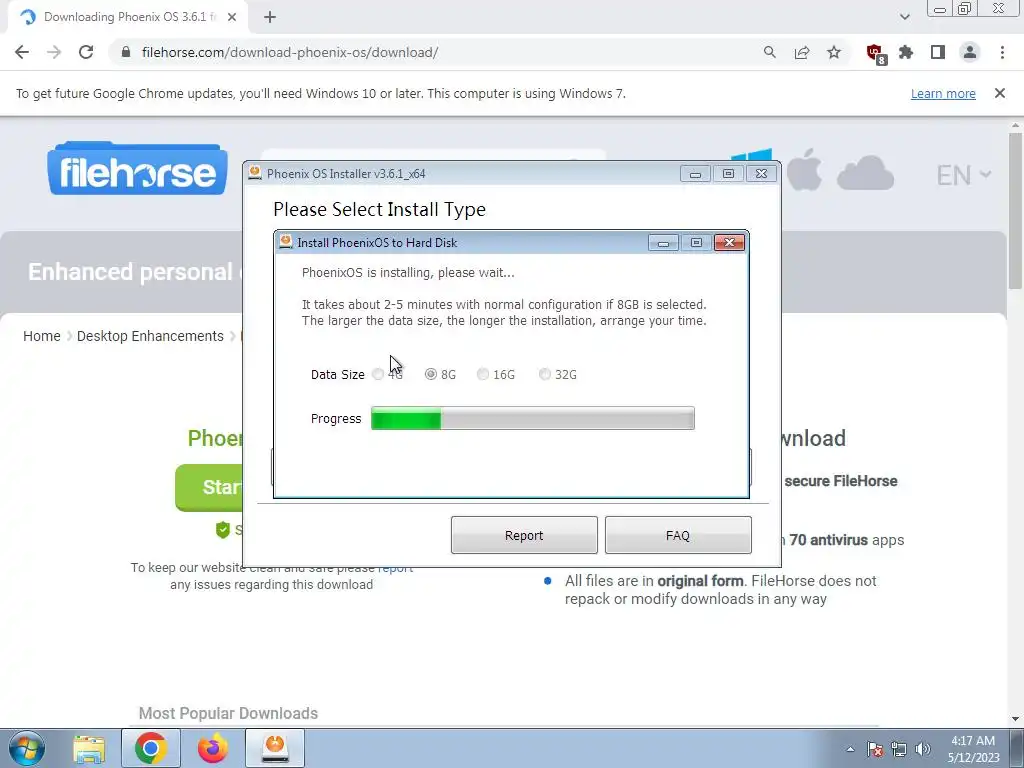Open the tab search chevron
The image size is (1024, 768).
click(x=904, y=17)
